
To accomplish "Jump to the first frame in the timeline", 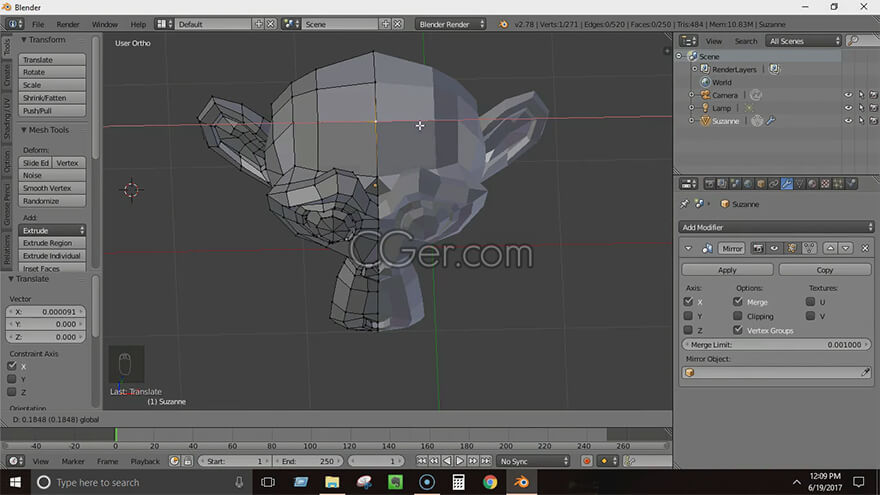I will pyautogui.click(x=421, y=461).
